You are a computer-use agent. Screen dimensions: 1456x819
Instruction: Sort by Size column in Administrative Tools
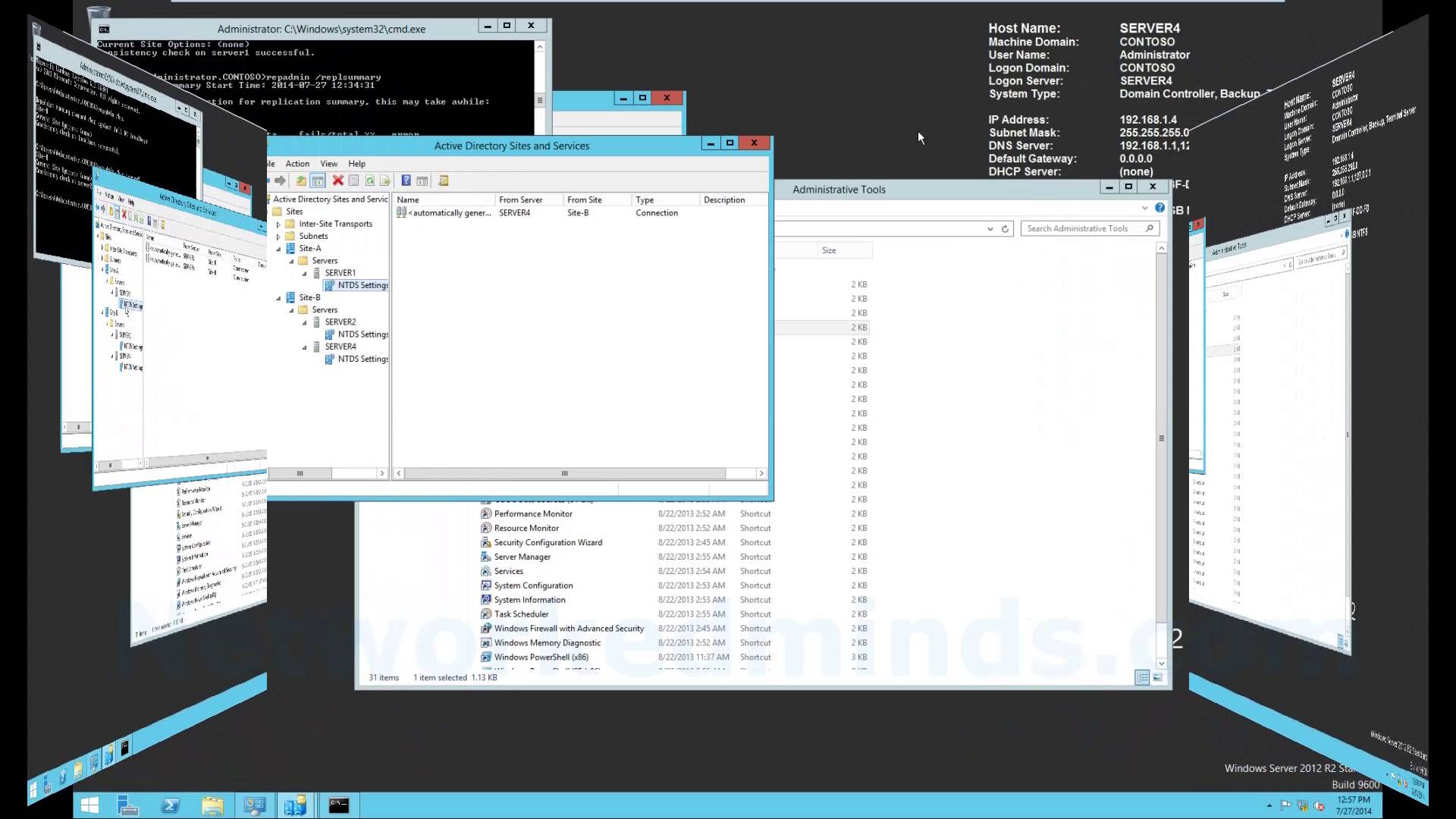(845, 250)
